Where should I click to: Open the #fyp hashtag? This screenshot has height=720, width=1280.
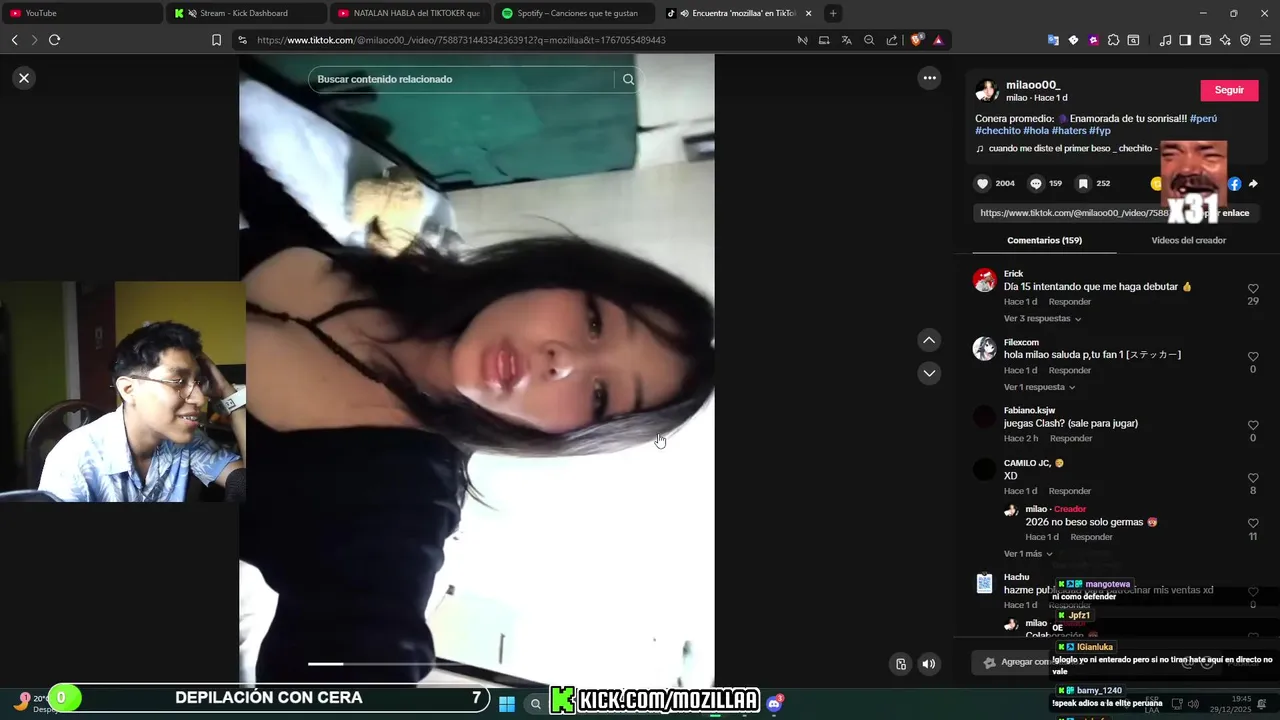(x=1100, y=131)
